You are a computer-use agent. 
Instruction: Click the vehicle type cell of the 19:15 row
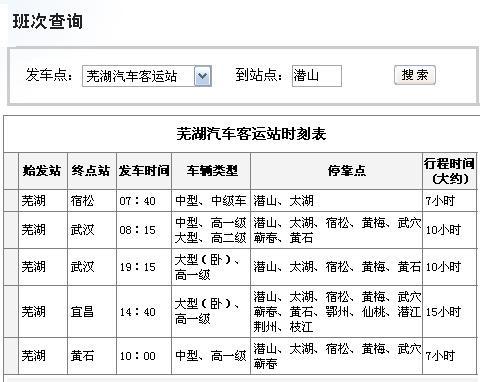click(x=211, y=267)
